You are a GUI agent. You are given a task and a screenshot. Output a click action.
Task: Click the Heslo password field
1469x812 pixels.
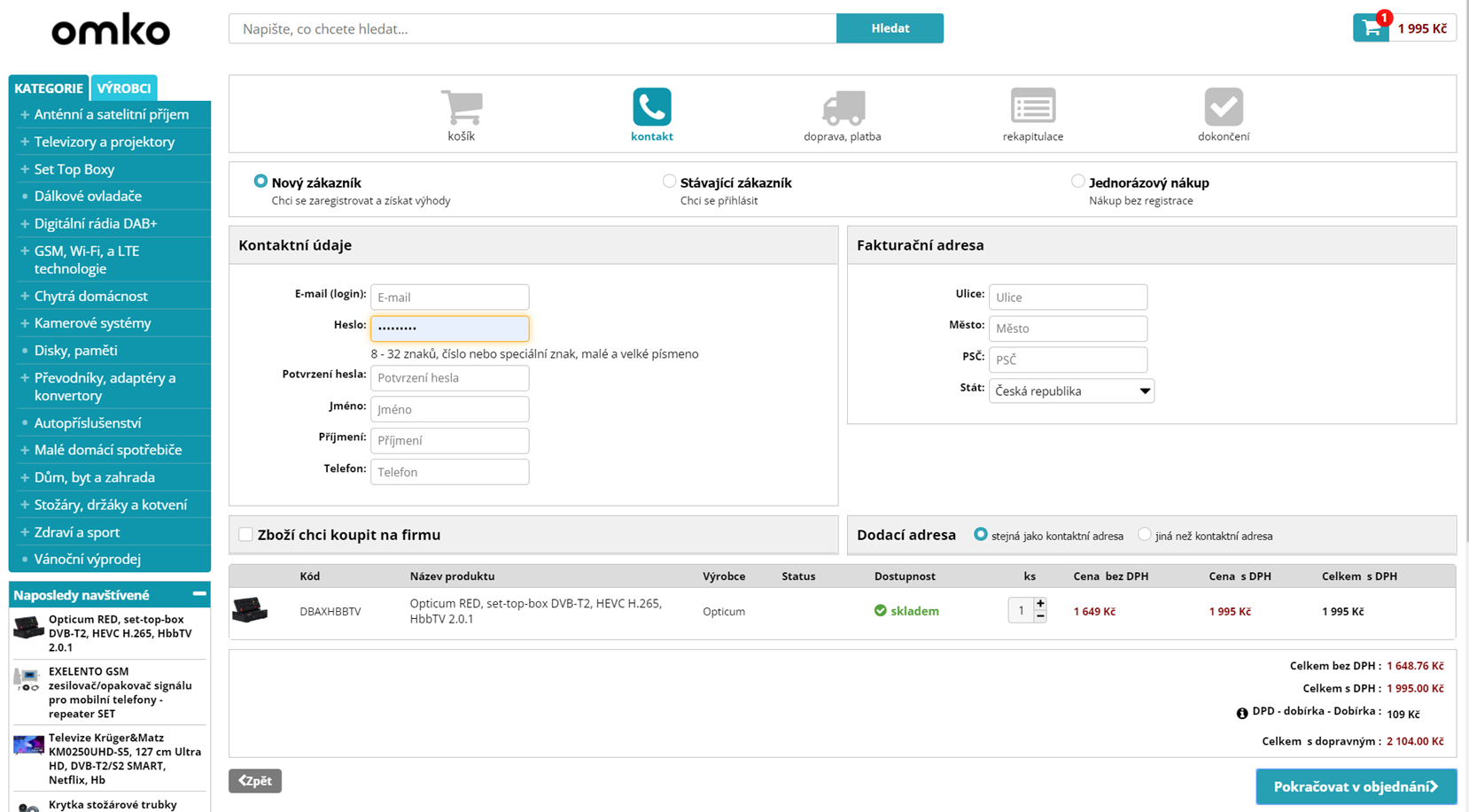pos(450,329)
